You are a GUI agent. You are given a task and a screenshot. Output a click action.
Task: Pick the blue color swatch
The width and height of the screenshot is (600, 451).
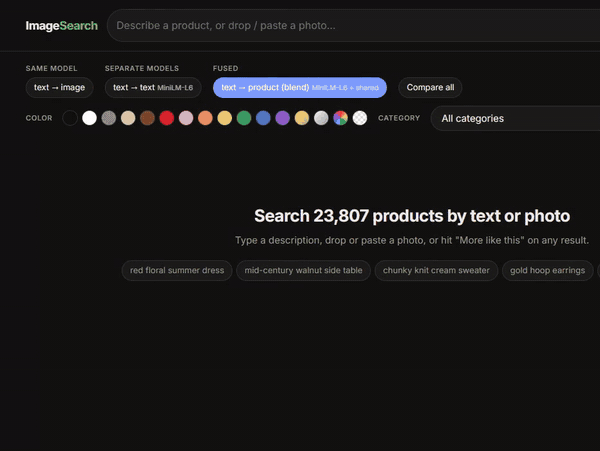(263, 118)
